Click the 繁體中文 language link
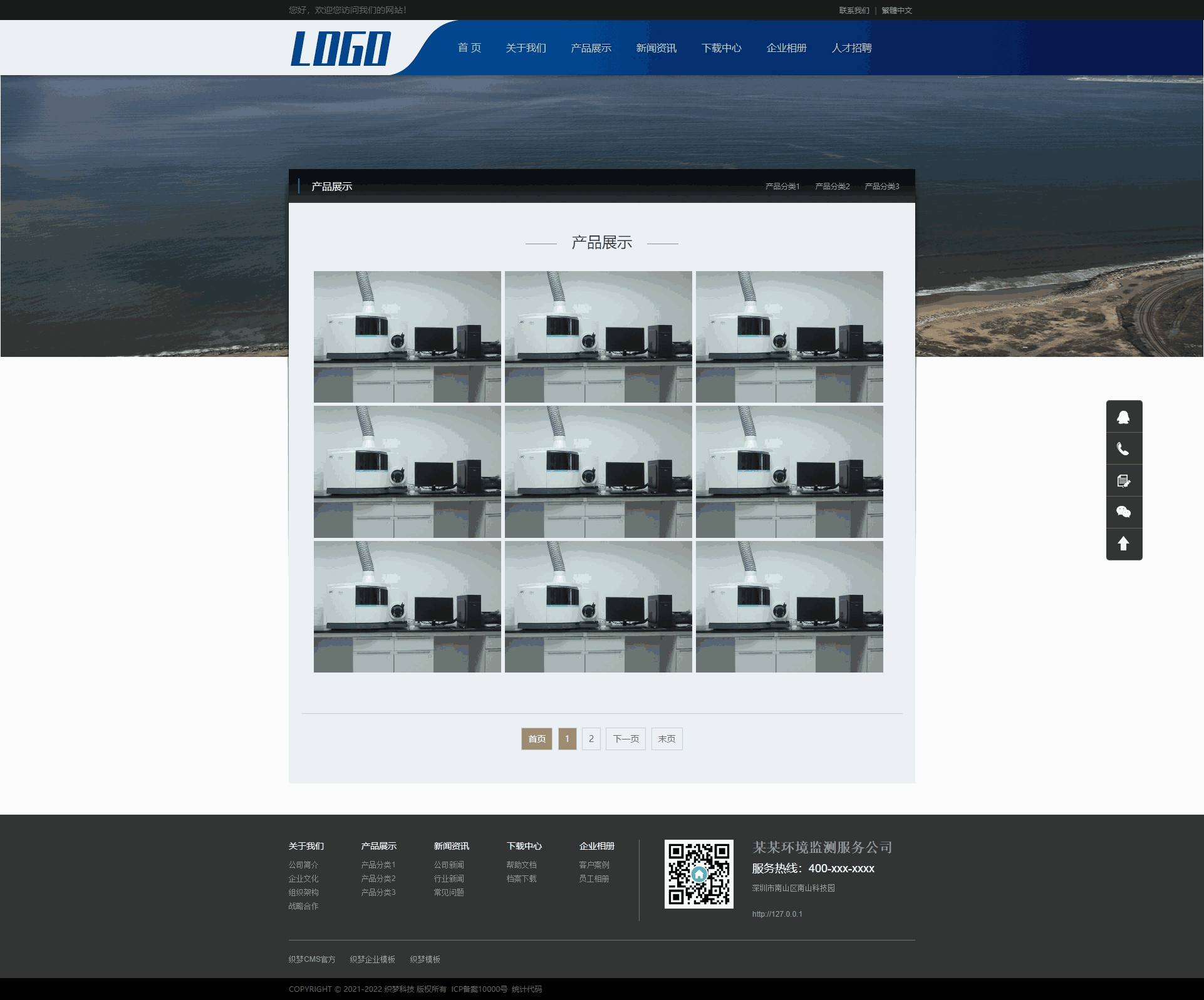The height and width of the screenshot is (1000, 1204). (896, 11)
